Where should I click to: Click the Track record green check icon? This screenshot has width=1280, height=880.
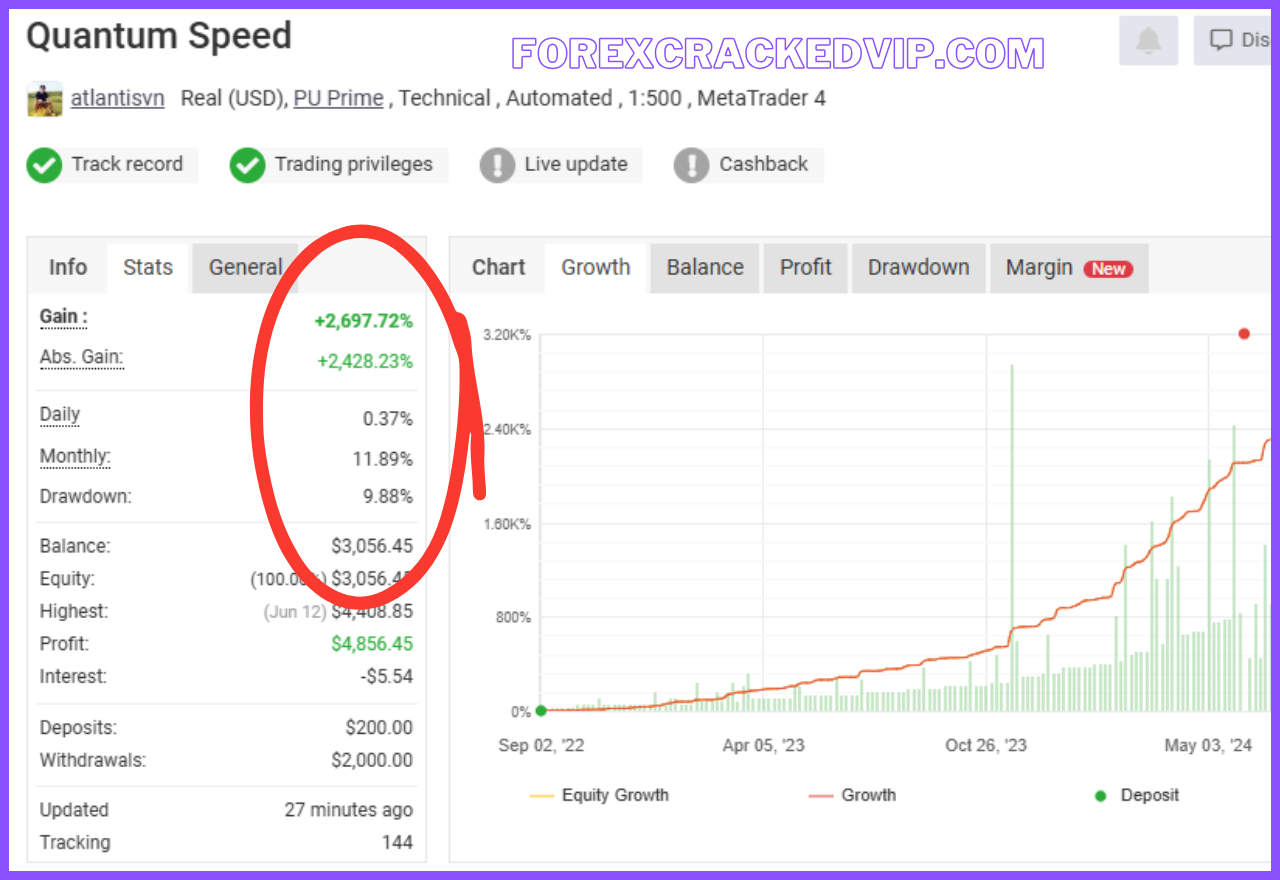pos(45,165)
